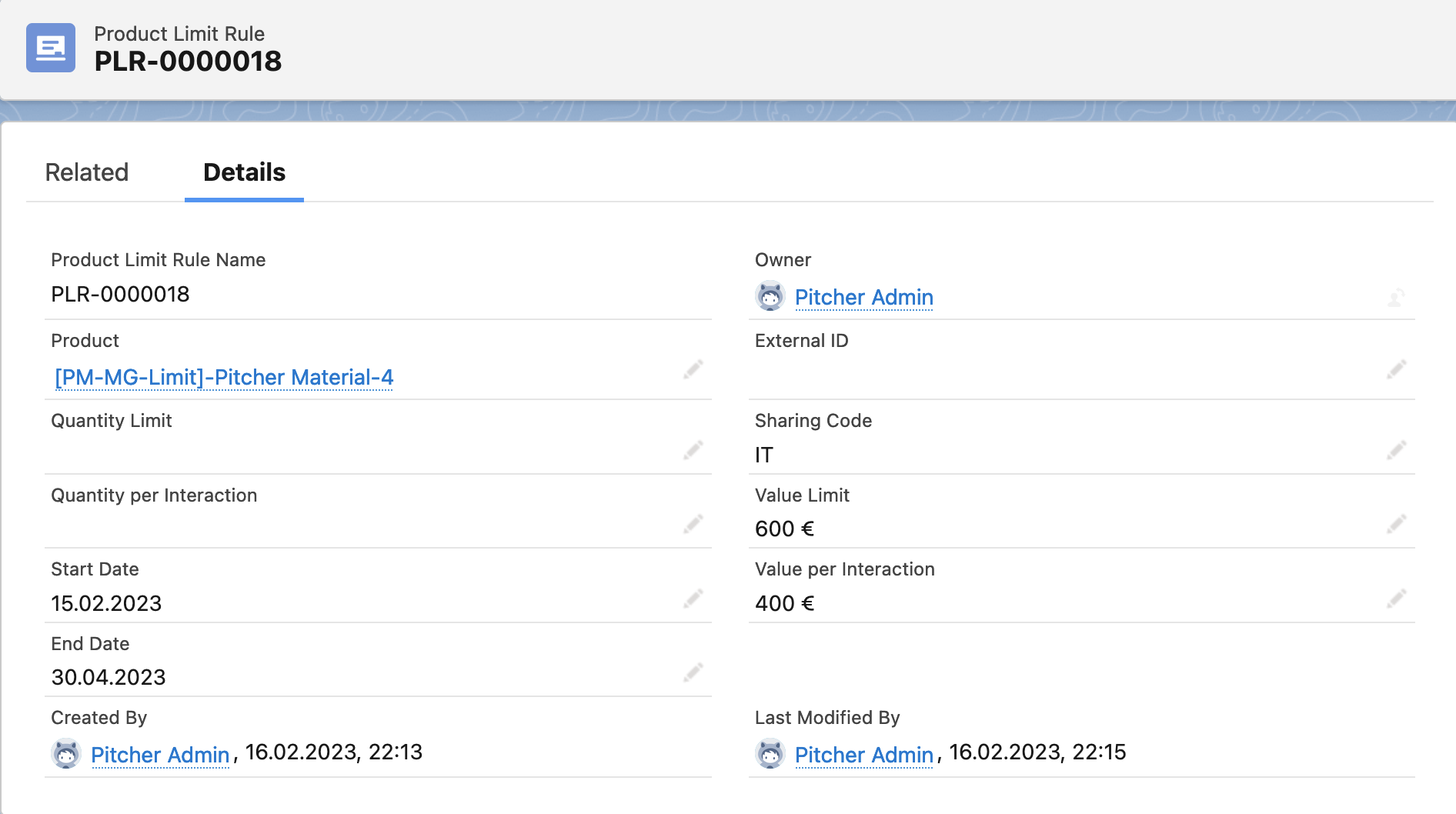This screenshot has width=1456, height=814.
Task: Open Owner Pitcher Admin link
Action: tap(863, 298)
